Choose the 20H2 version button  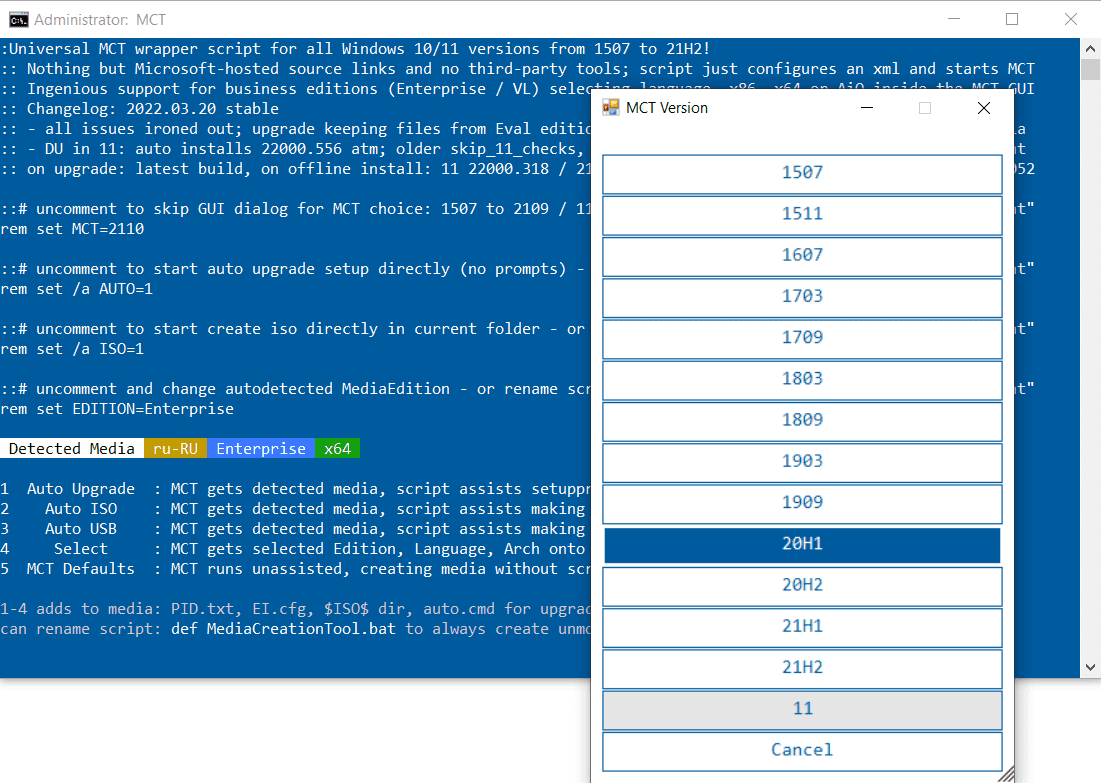click(x=802, y=586)
